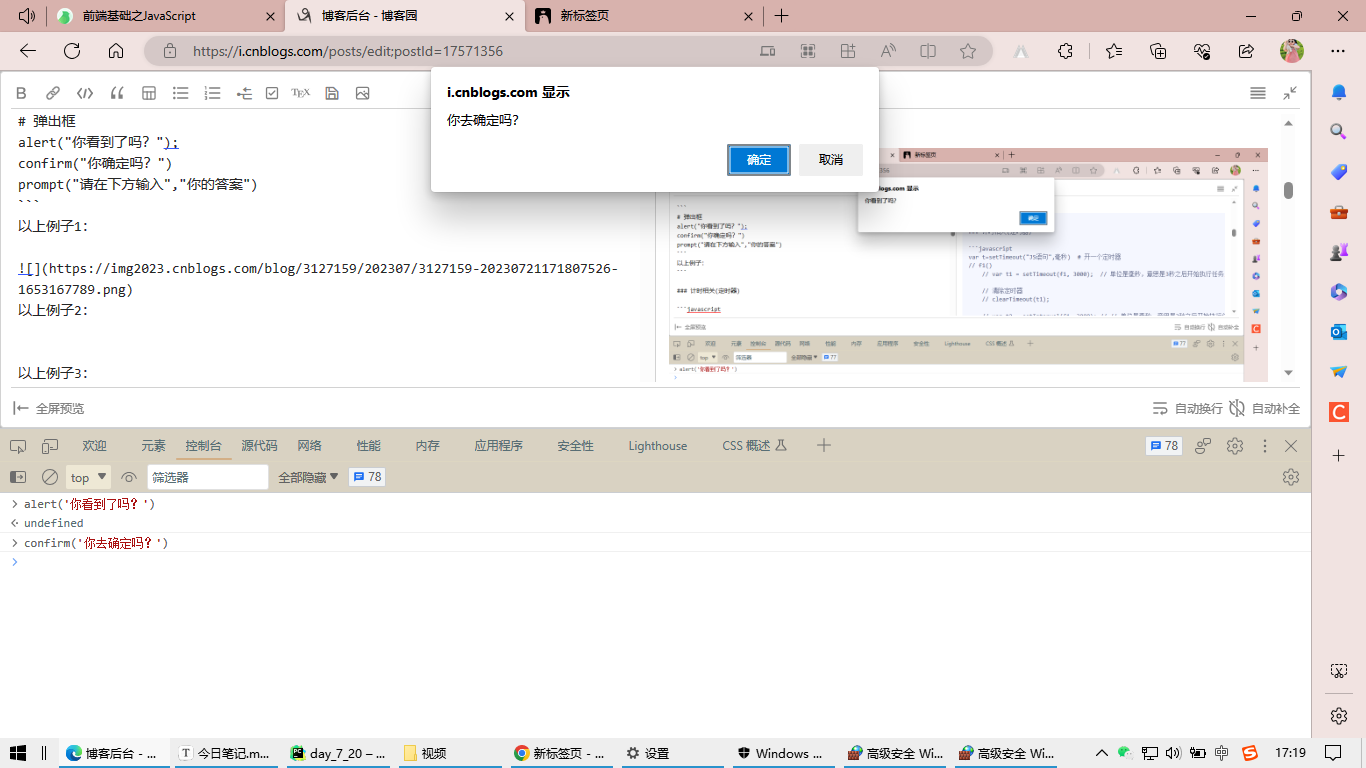Toggle the console sidebar
This screenshot has height=768, width=1366.
pyautogui.click(x=18, y=478)
